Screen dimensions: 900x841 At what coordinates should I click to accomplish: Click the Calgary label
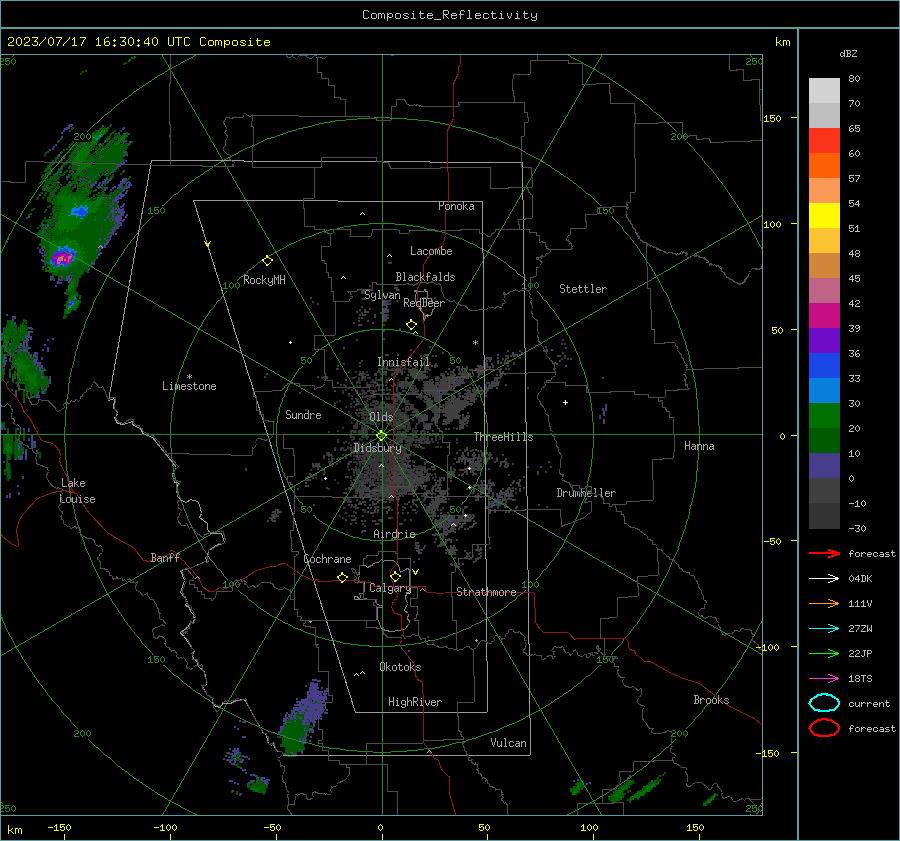(390, 588)
